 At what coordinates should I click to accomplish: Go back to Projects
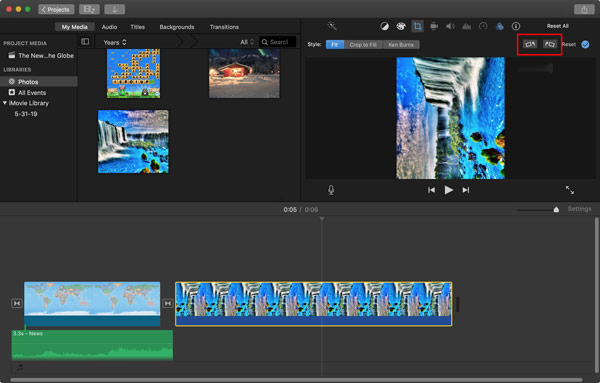[x=56, y=9]
